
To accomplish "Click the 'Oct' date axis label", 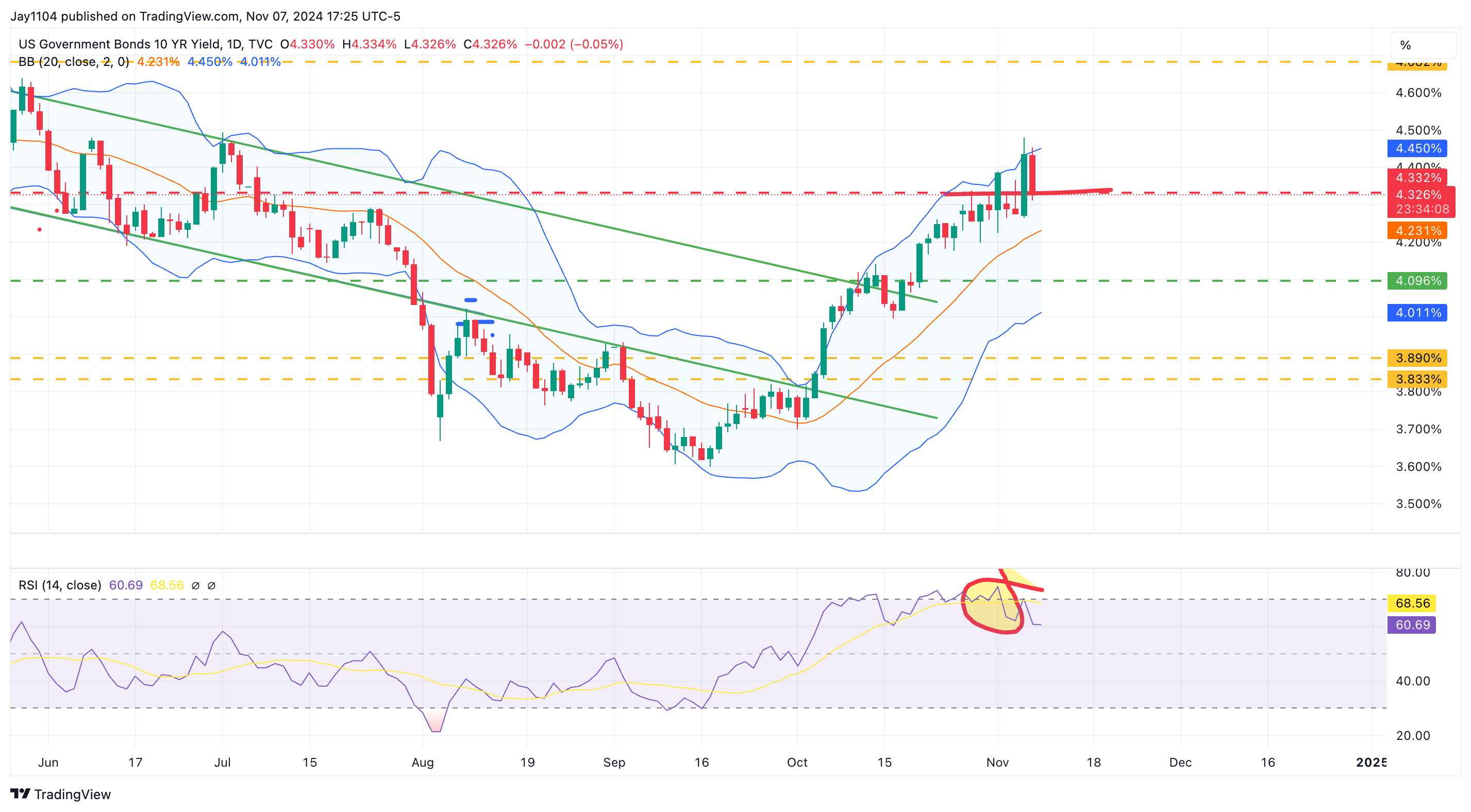I will click(x=797, y=763).
